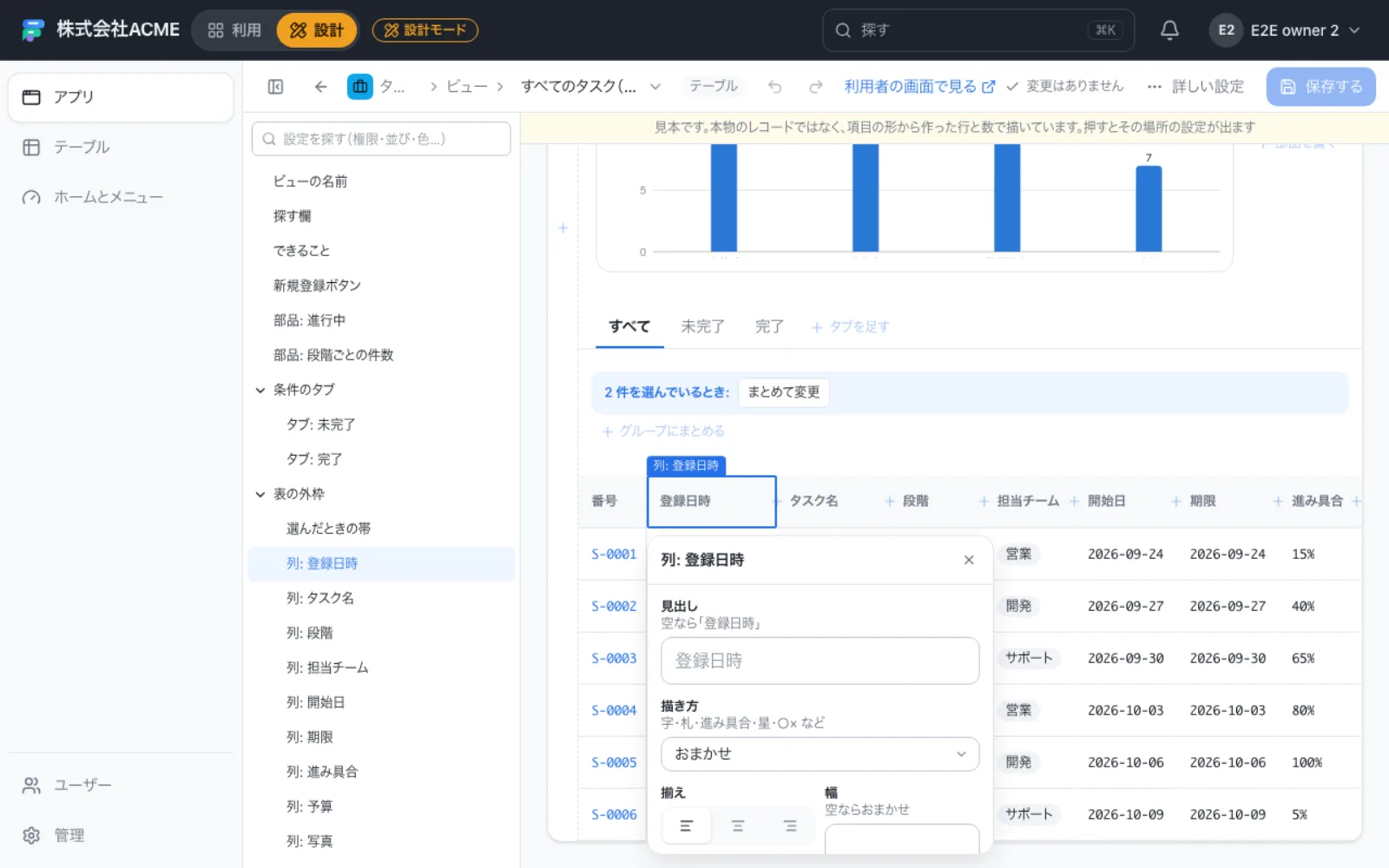Click the 設計モード badge
Image resolution: width=1389 pixels, height=868 pixels.
click(x=425, y=30)
